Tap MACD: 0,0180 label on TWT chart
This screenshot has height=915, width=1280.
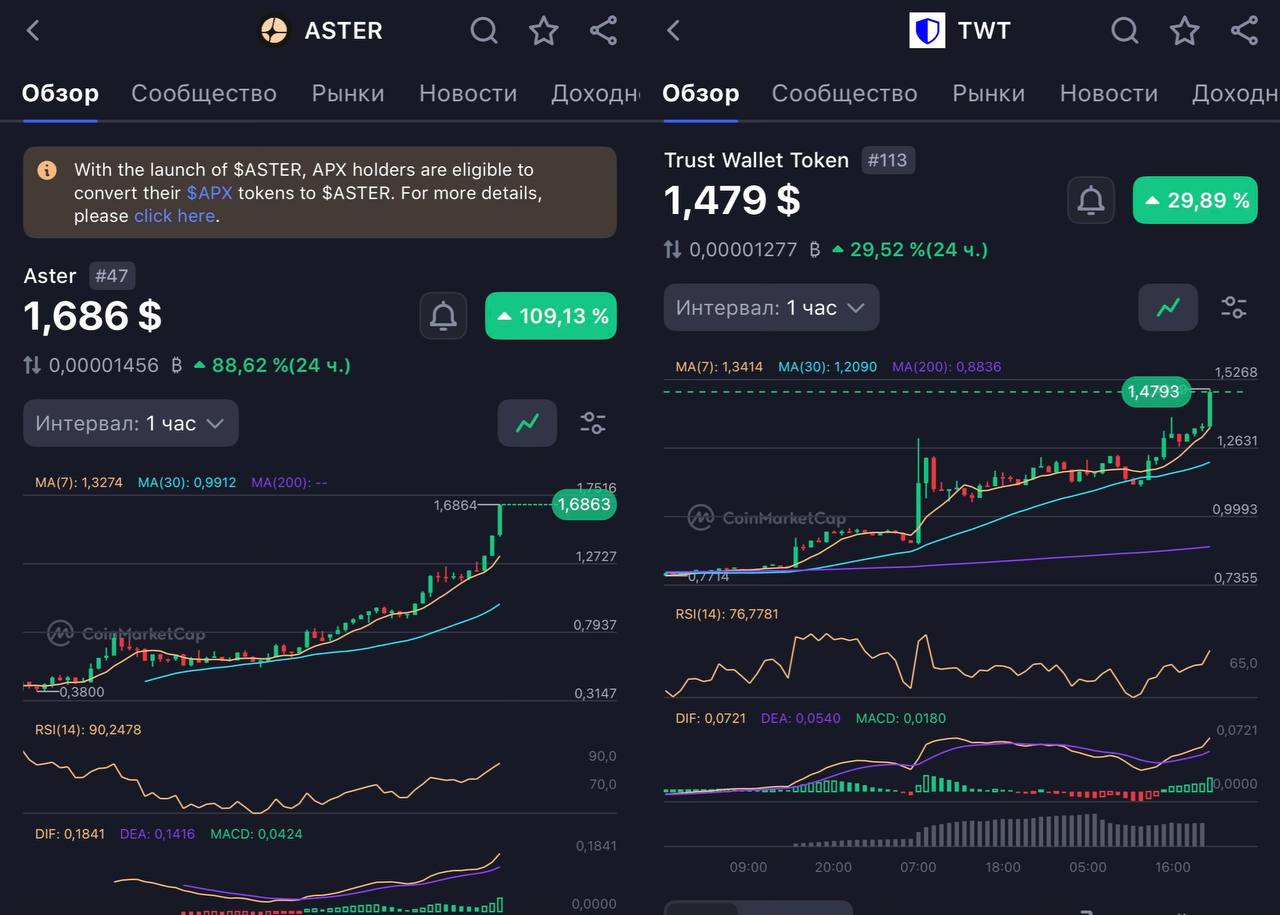tap(901, 718)
